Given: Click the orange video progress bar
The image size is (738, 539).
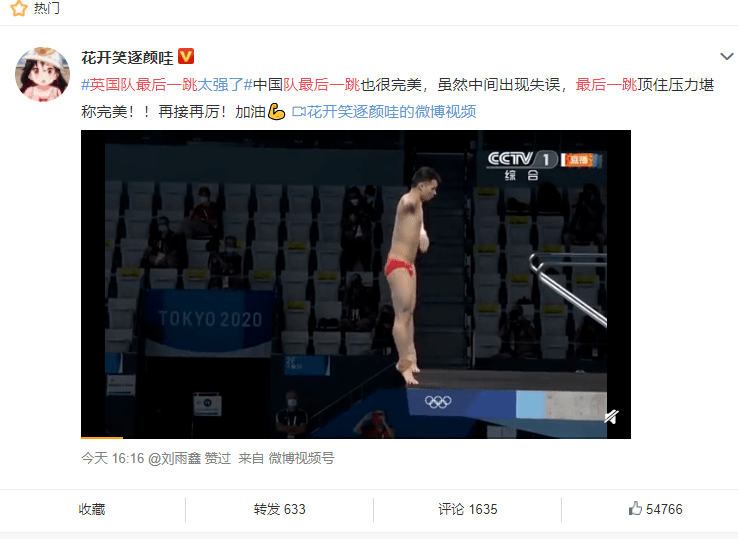Looking at the screenshot, I should tap(102, 438).
